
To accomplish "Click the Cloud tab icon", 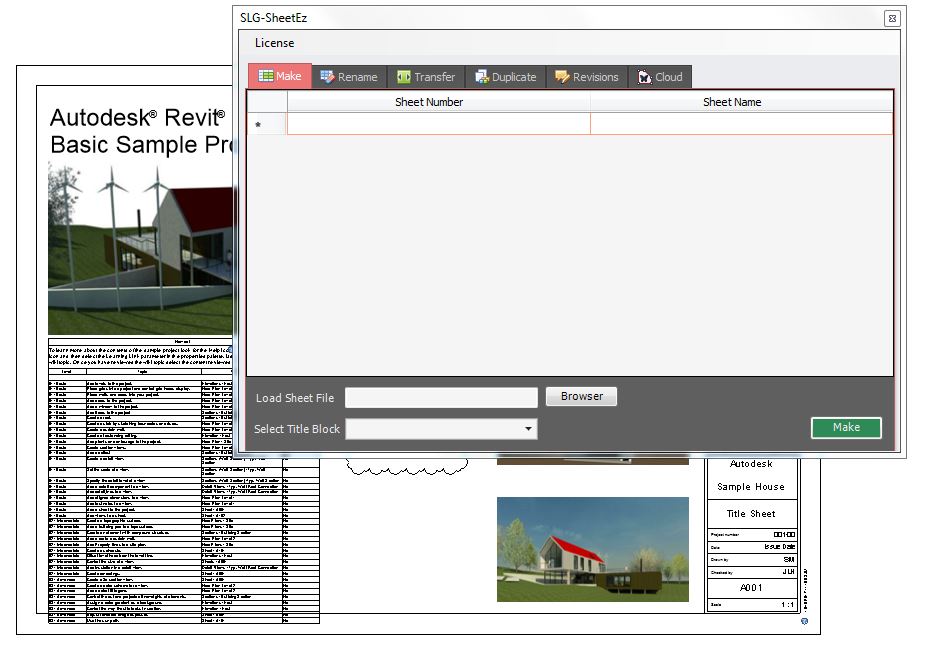I will point(645,76).
